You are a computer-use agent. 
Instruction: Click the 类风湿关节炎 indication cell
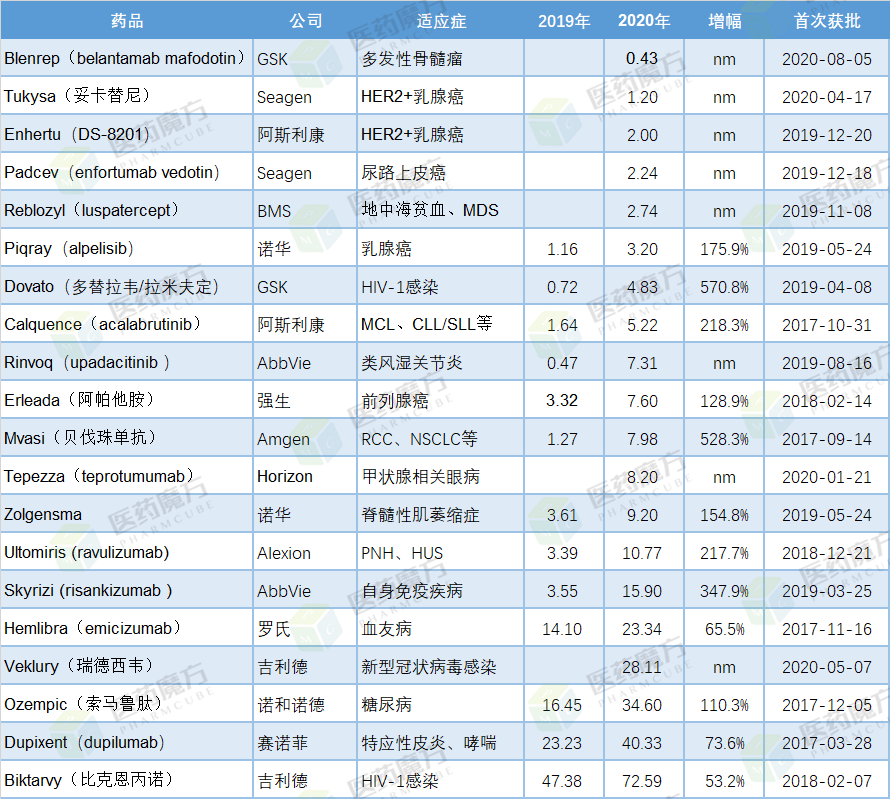(x=440, y=362)
